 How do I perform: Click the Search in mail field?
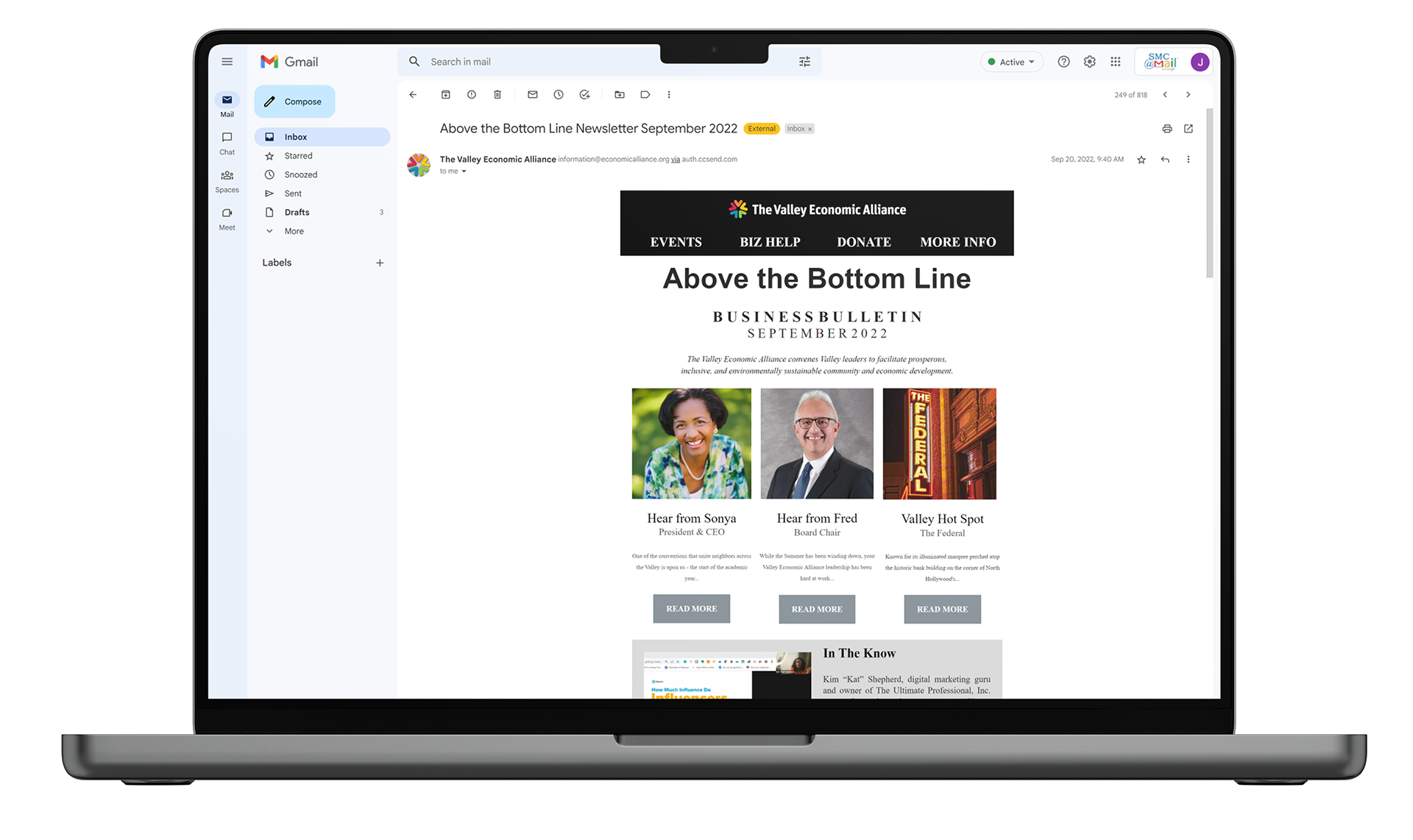pos(611,62)
